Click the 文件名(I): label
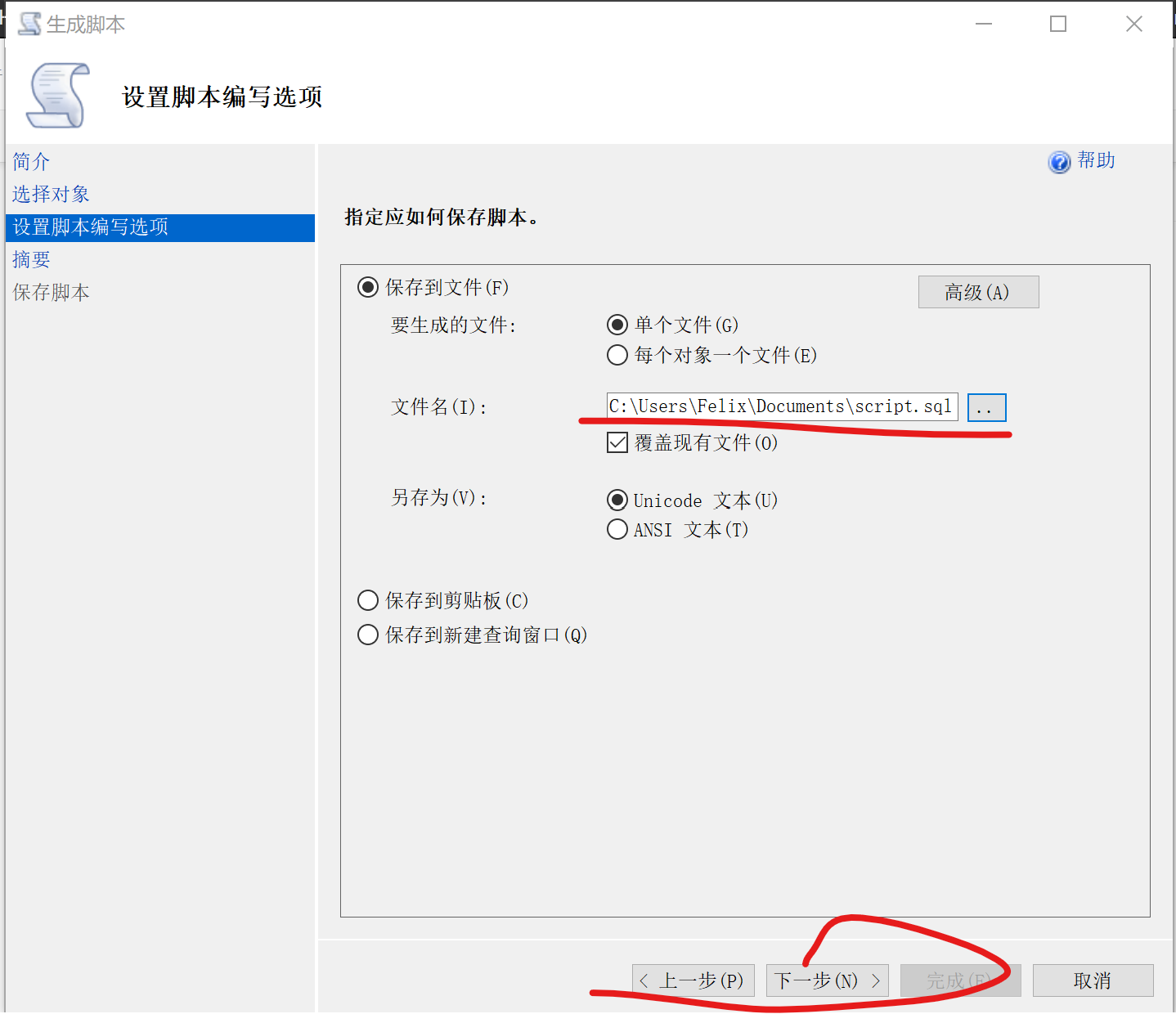Screen dimensions: 1176x1014 [439, 407]
